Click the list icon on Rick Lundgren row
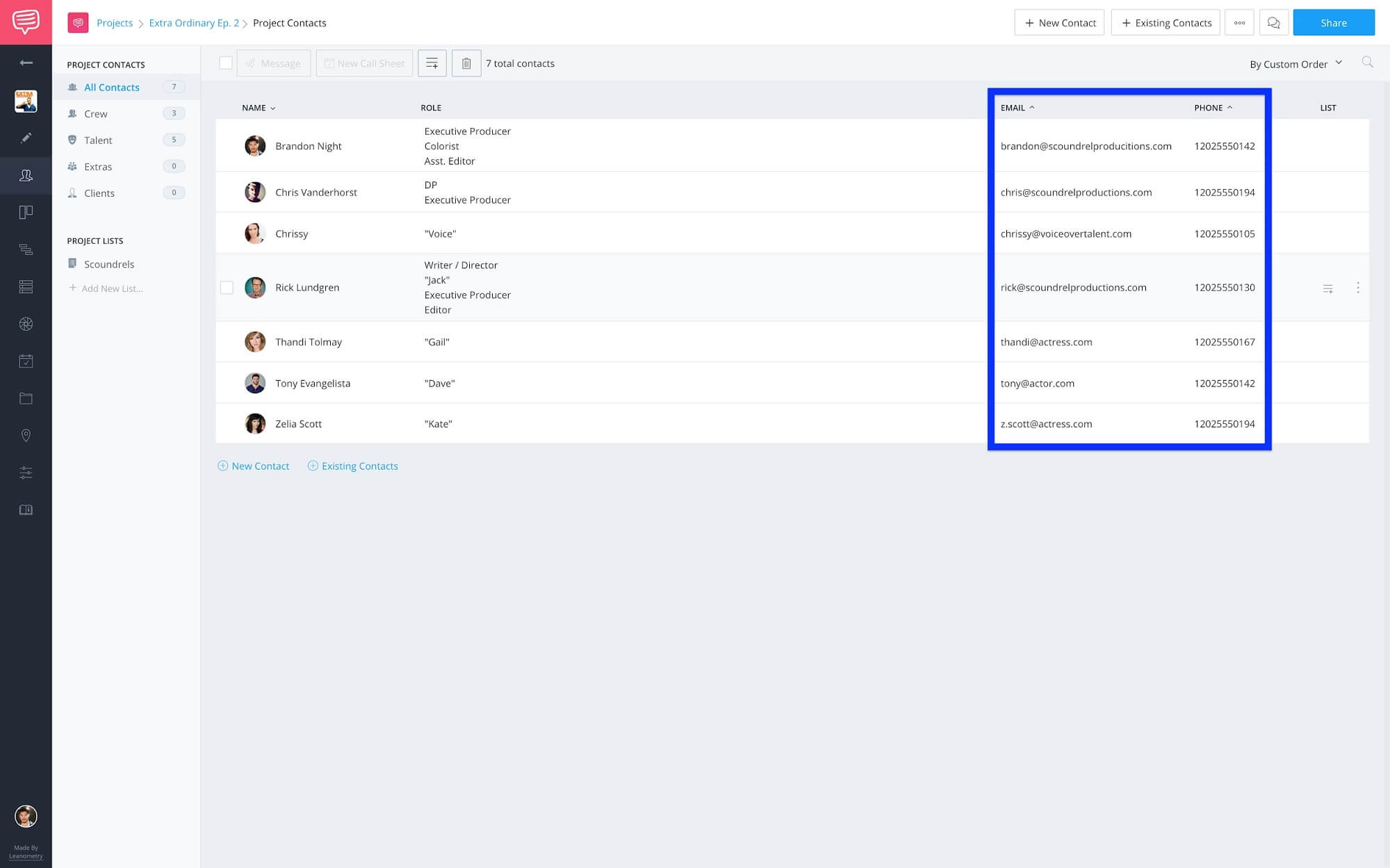 [x=1327, y=288]
